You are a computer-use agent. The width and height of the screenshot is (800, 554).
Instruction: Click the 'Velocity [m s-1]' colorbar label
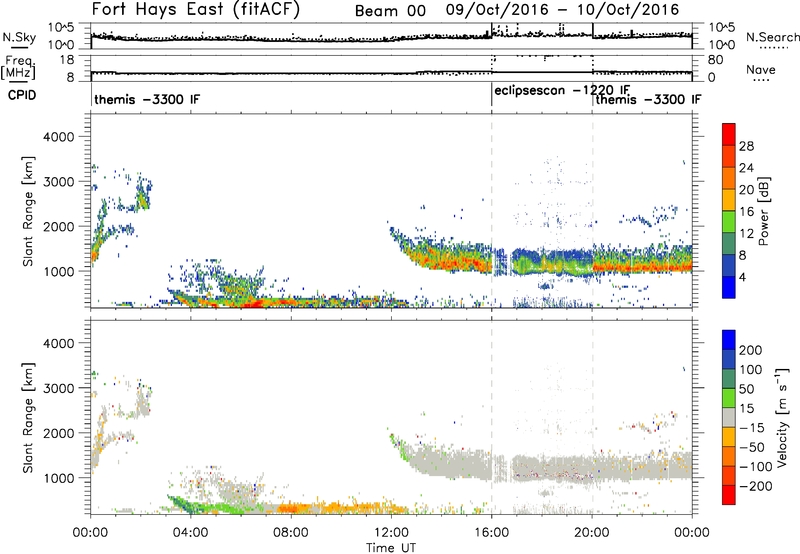coord(782,417)
